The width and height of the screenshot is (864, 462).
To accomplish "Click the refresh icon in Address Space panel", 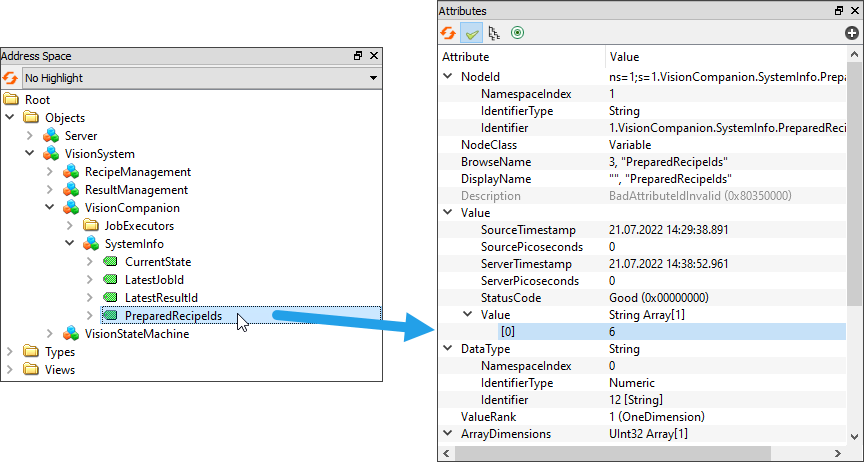I will pyautogui.click(x=10, y=78).
